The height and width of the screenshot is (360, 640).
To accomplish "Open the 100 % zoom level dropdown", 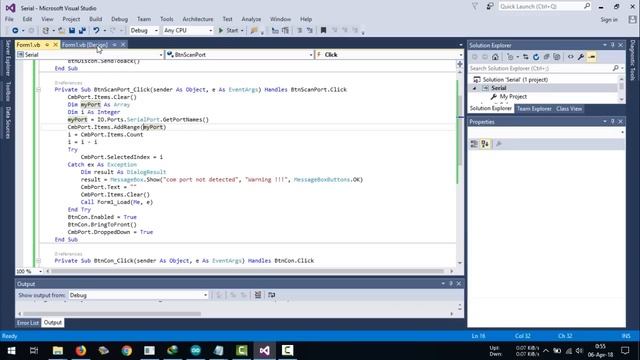I will (29, 271).
